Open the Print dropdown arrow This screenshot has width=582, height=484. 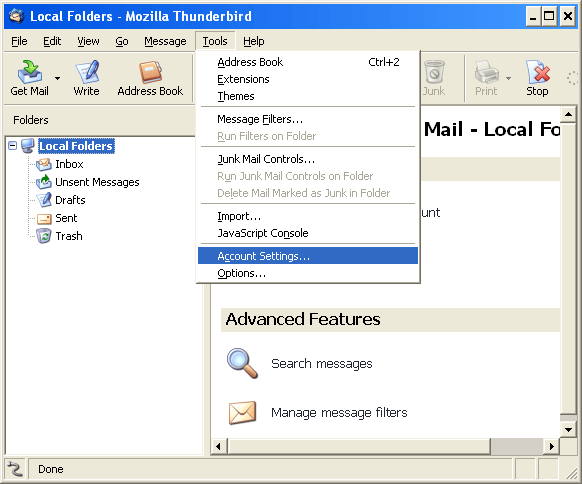tap(509, 78)
